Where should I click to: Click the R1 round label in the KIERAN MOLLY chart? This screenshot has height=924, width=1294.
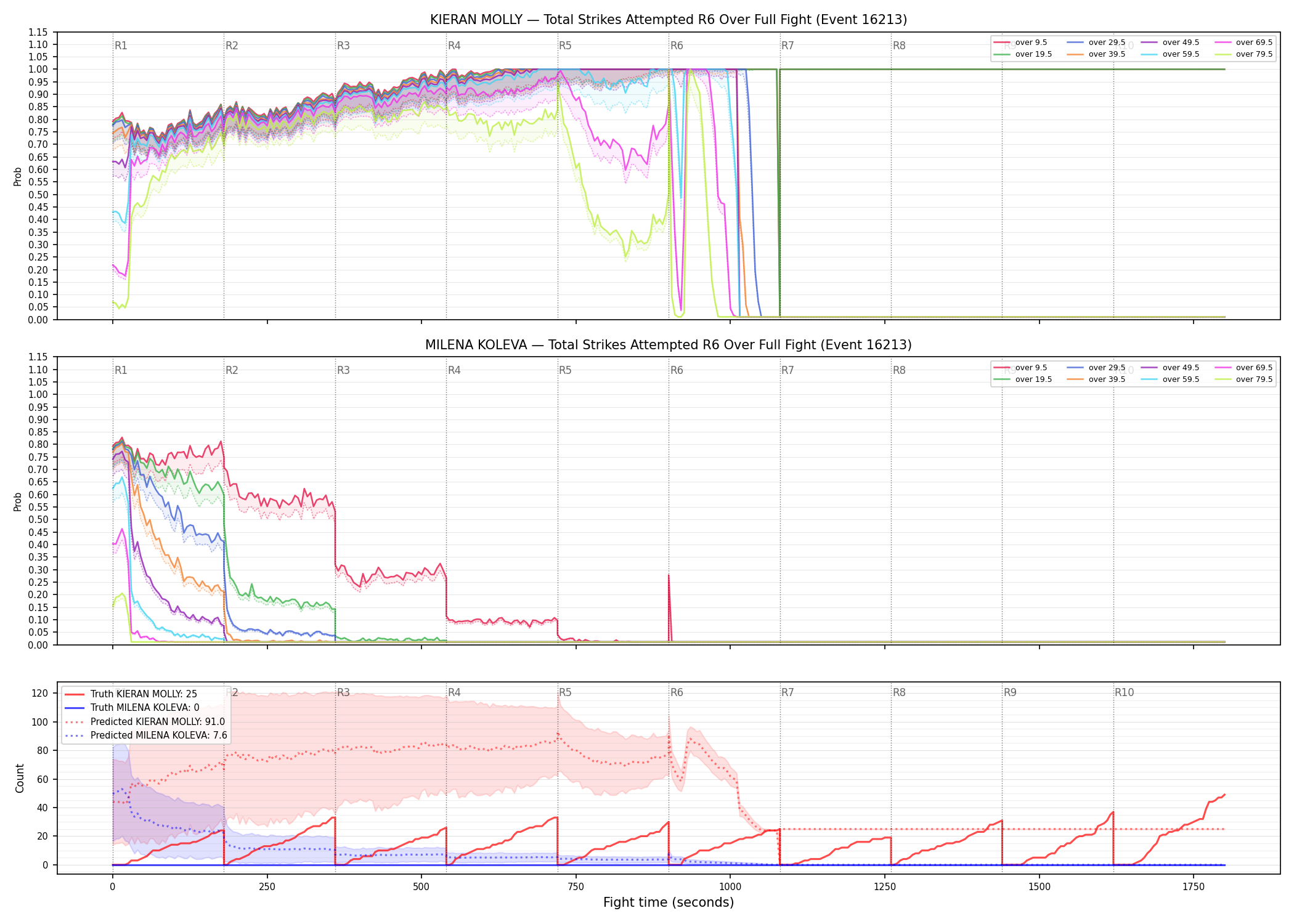point(121,46)
